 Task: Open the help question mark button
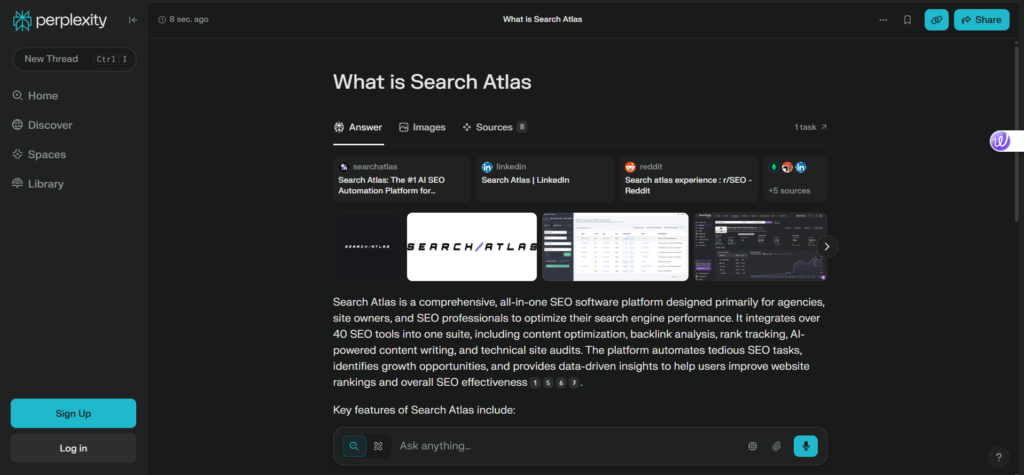tap(998, 457)
